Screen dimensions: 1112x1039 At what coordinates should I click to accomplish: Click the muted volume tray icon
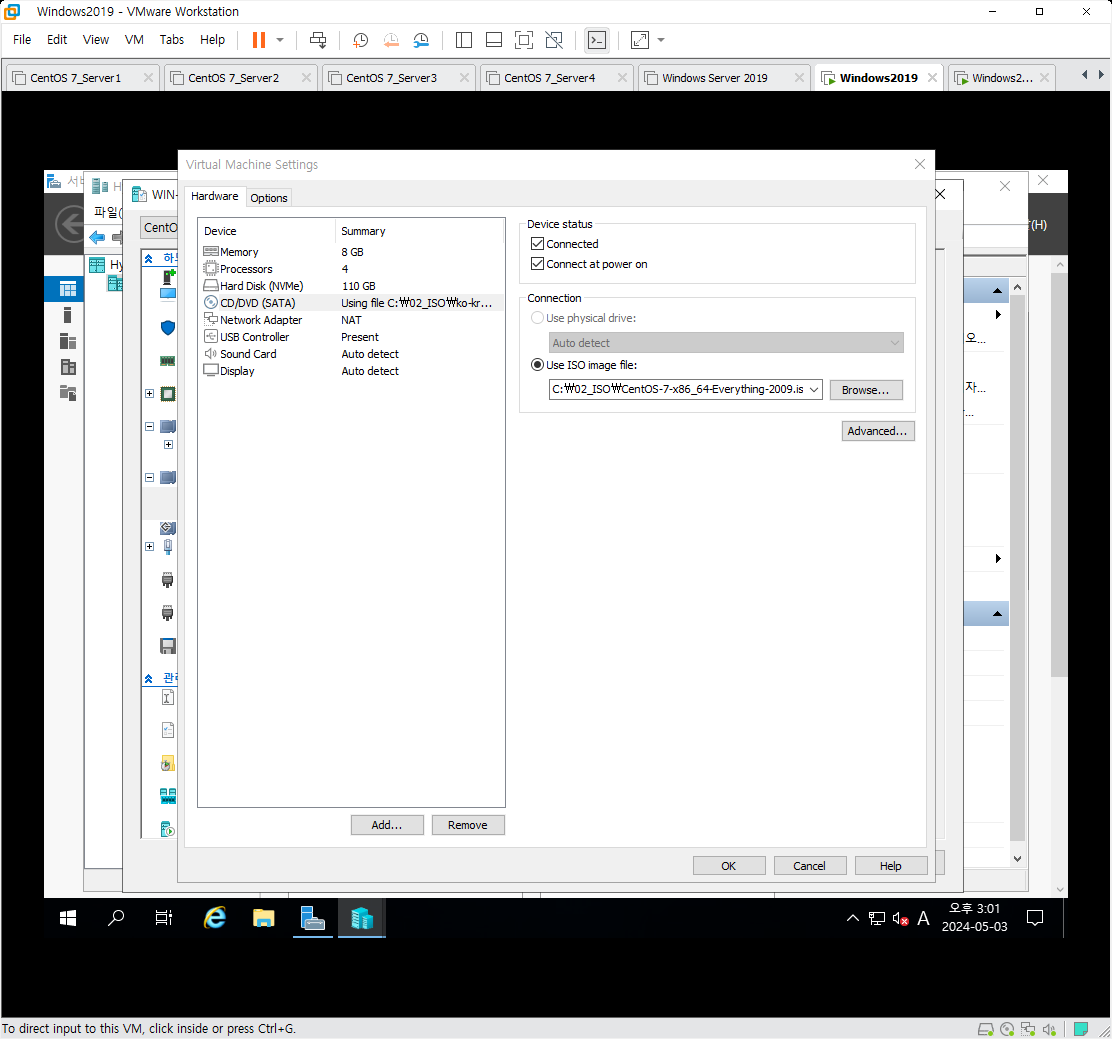pos(900,919)
